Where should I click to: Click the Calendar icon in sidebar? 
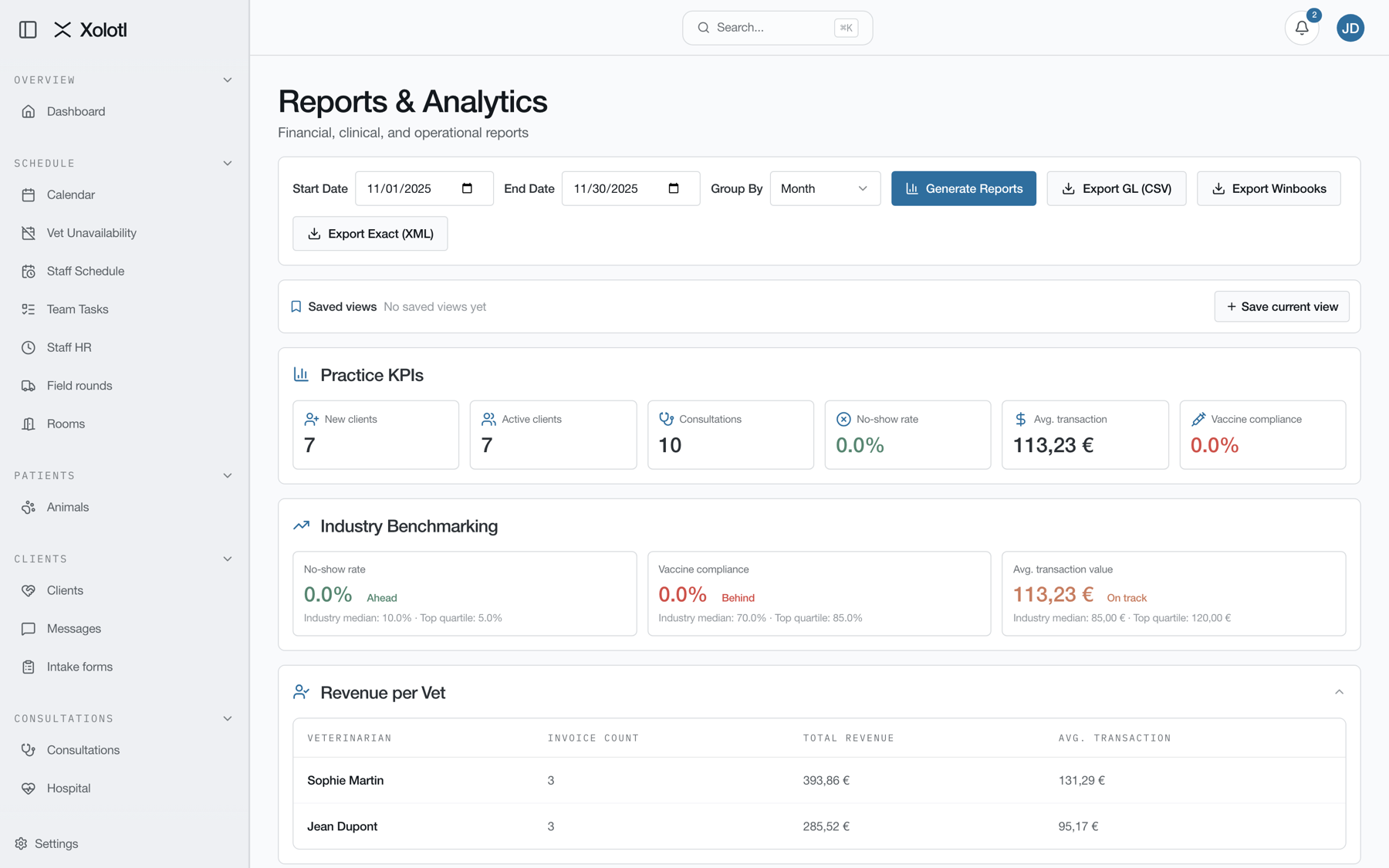click(29, 194)
